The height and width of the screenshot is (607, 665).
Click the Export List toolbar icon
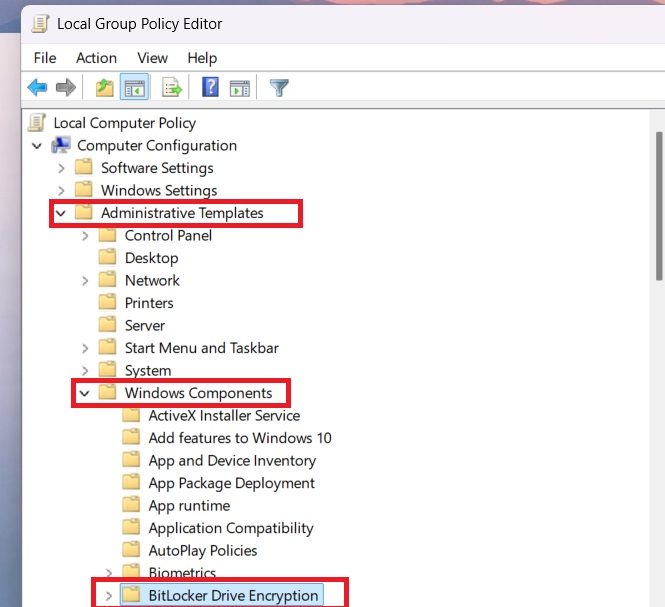pos(172,87)
